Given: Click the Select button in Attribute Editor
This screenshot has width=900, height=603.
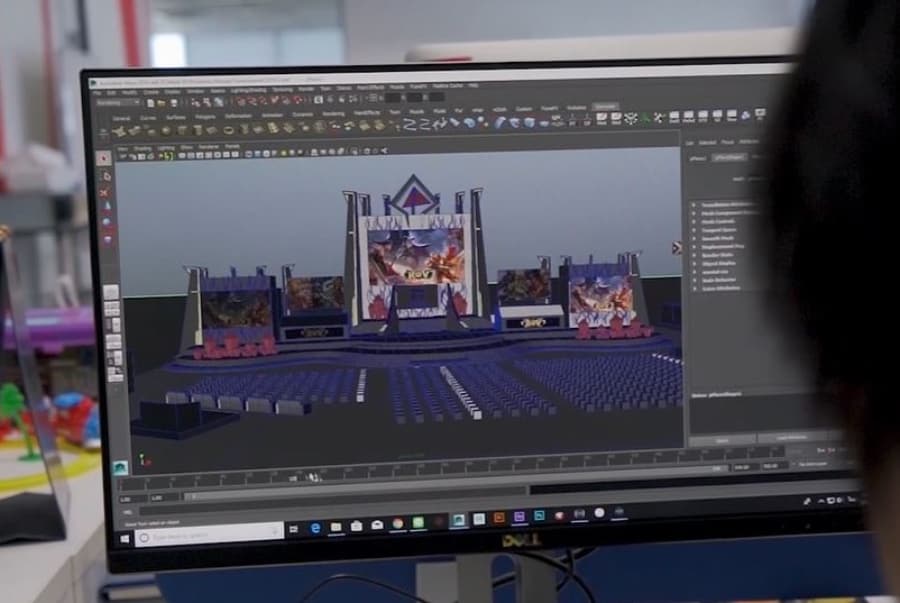Looking at the screenshot, I should coord(722,439).
